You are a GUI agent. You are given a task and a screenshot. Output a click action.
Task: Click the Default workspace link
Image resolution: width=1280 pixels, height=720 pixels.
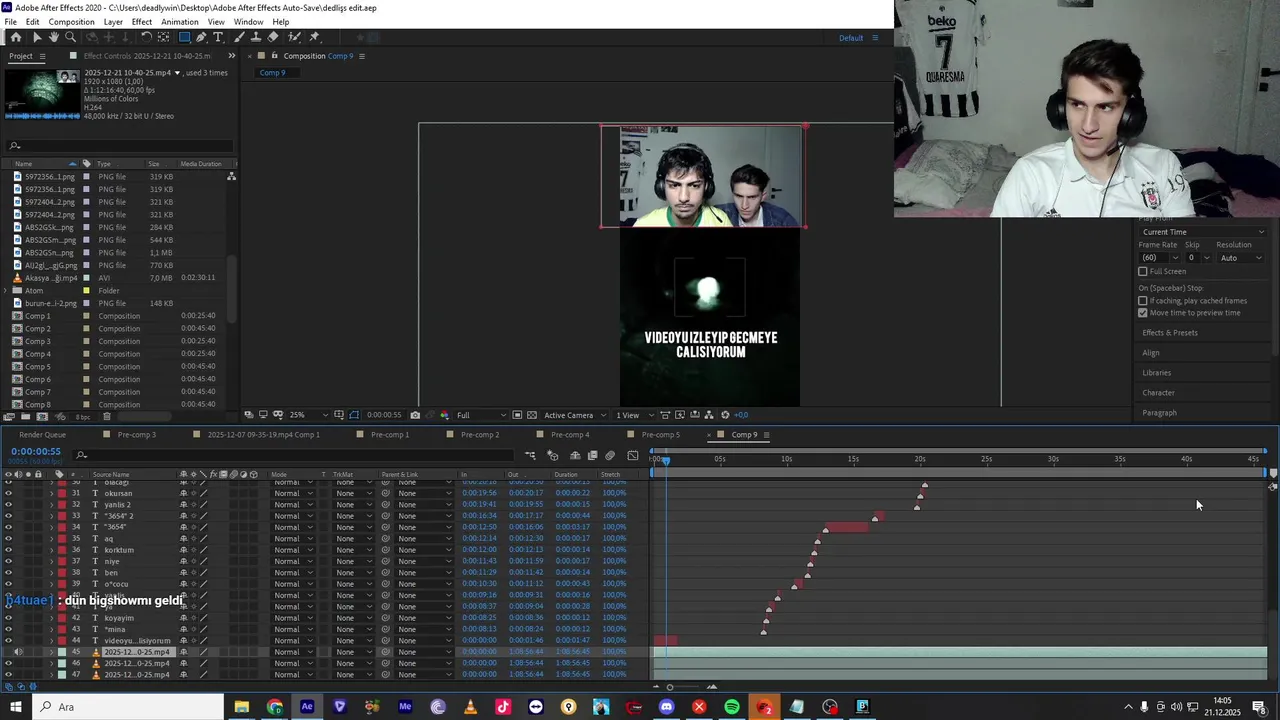(851, 38)
